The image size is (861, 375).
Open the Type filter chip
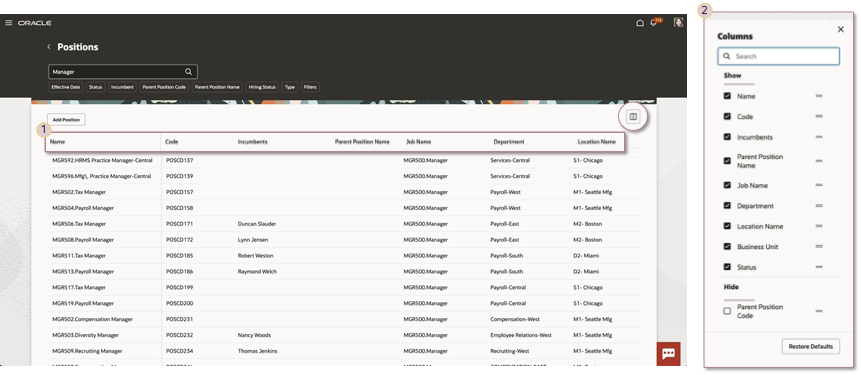point(289,87)
